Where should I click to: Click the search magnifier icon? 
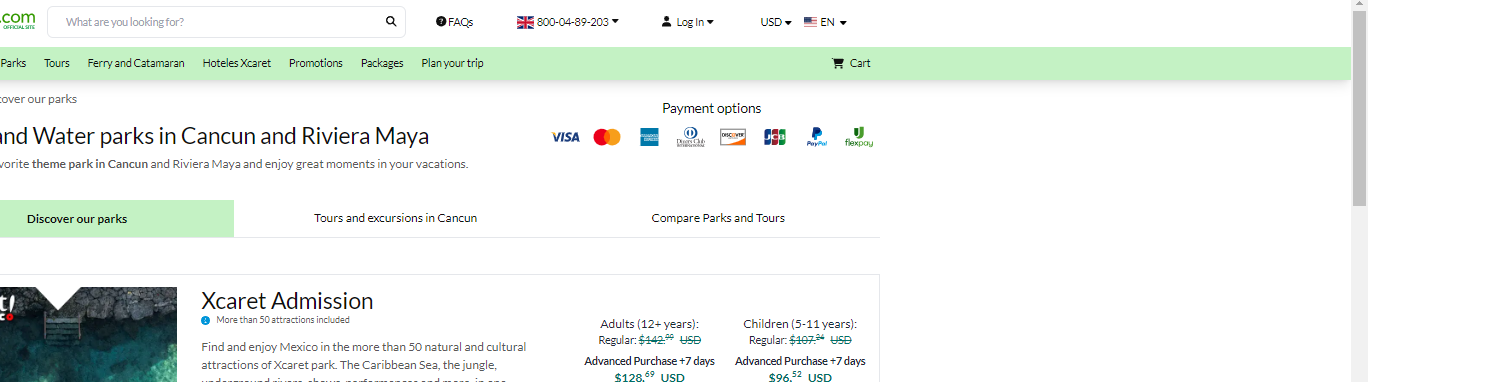coord(391,22)
